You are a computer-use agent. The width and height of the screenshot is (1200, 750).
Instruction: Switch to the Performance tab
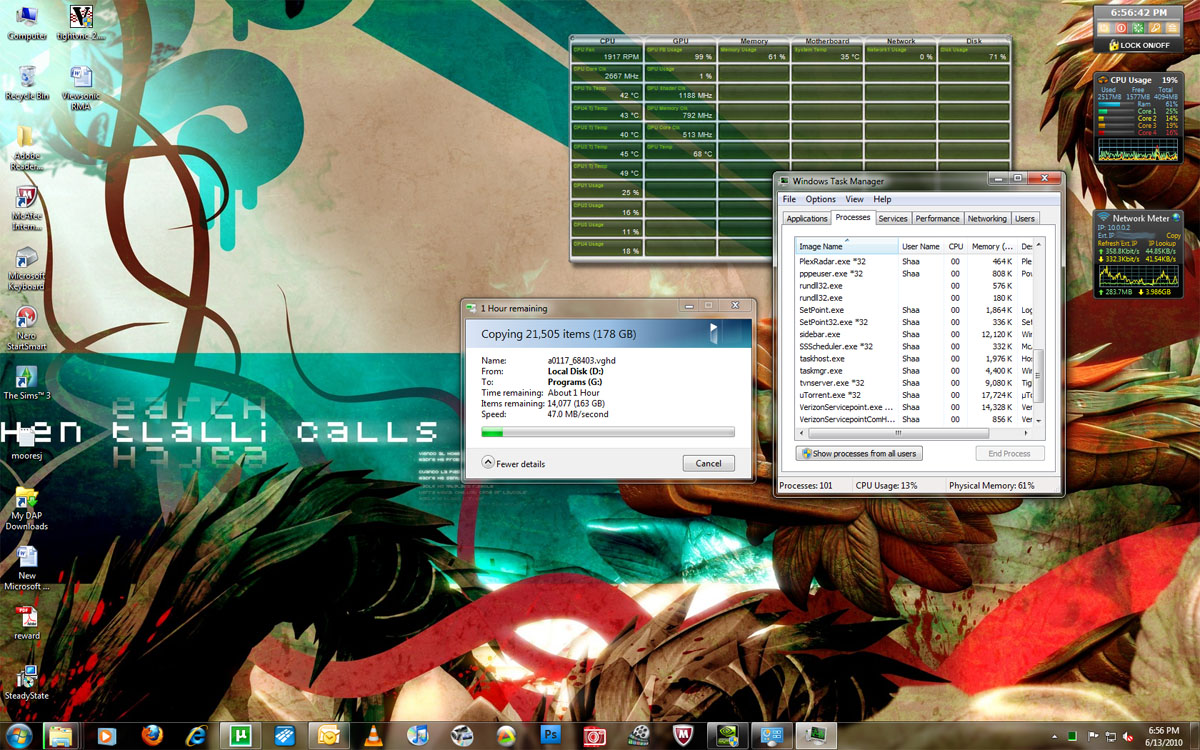point(937,218)
